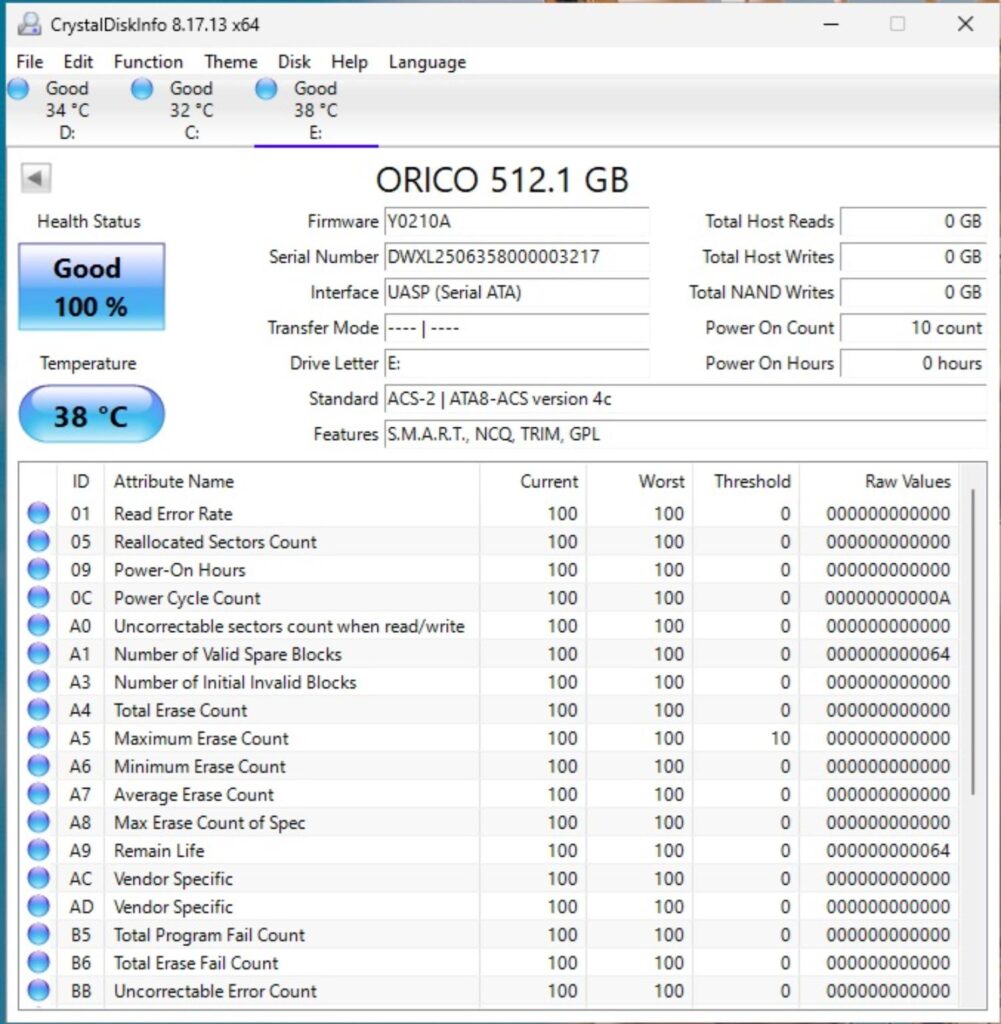1001x1024 pixels.
Task: Click the Current column header
Action: coord(533,481)
